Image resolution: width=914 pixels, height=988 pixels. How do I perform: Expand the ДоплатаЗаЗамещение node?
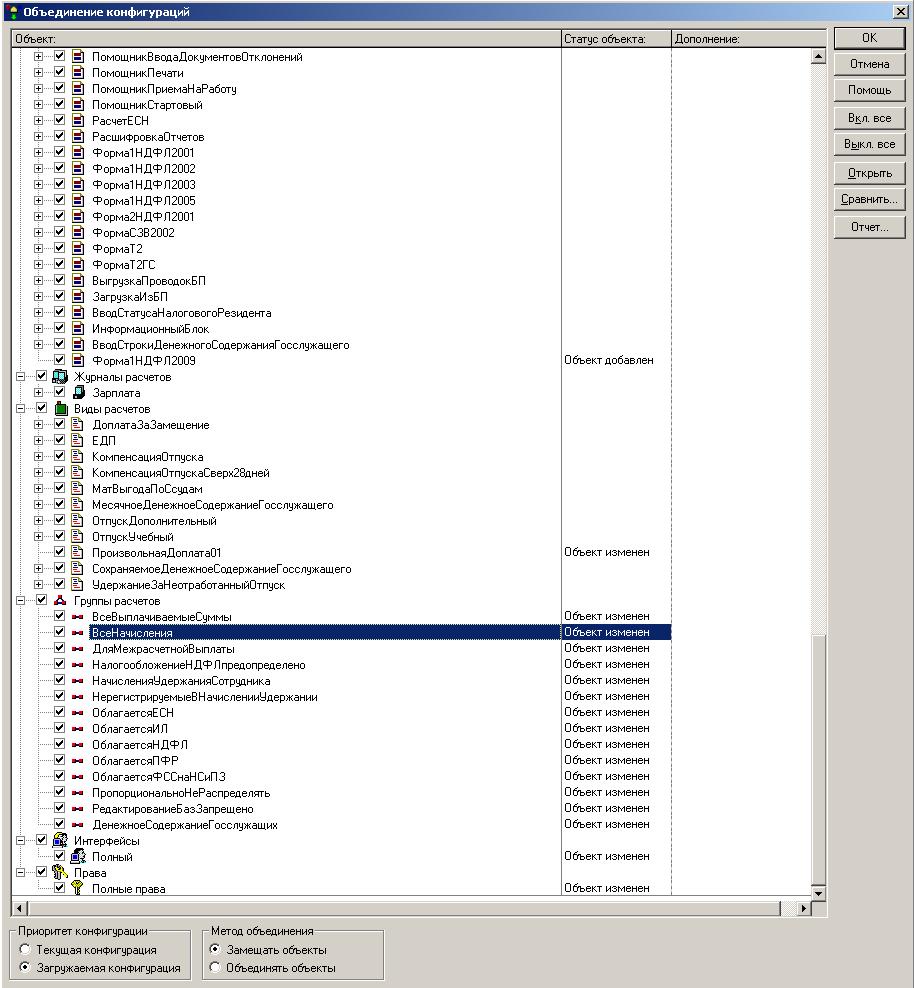[x=38, y=425]
